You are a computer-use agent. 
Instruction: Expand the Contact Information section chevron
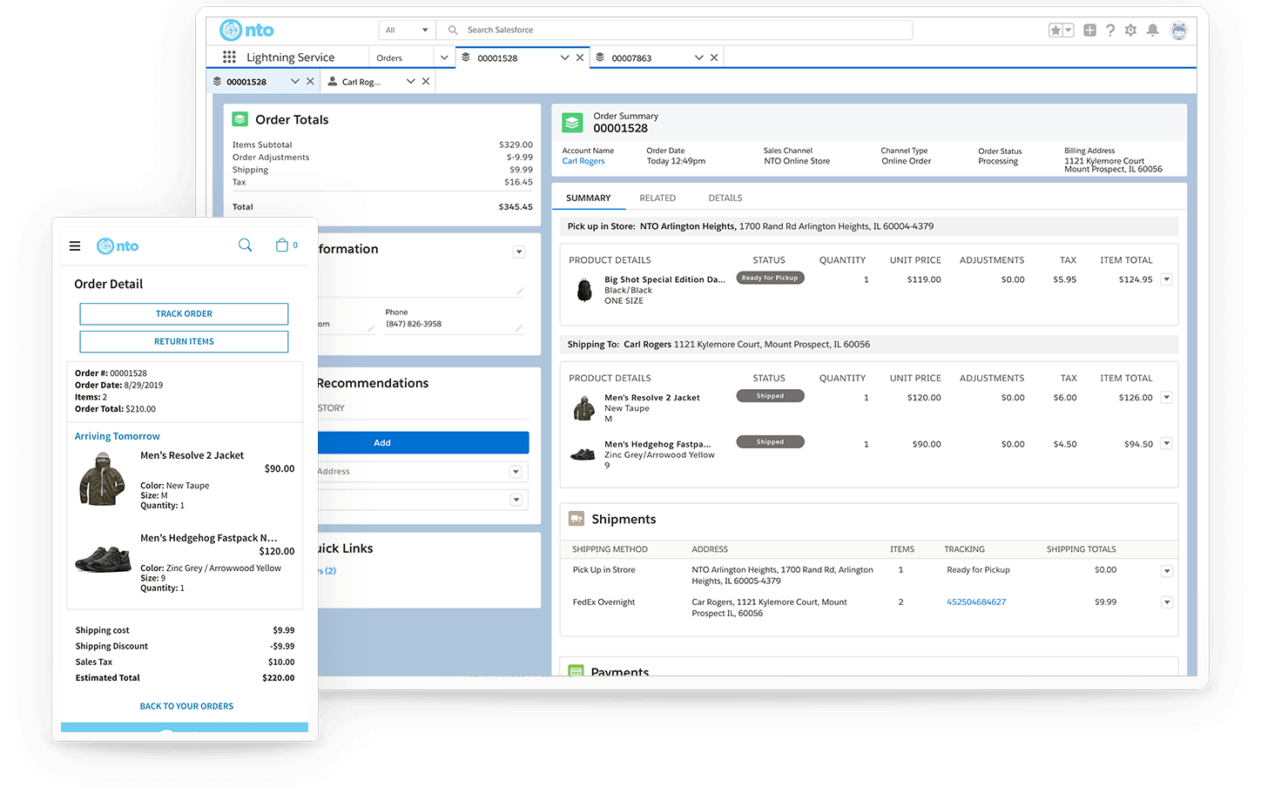(519, 251)
